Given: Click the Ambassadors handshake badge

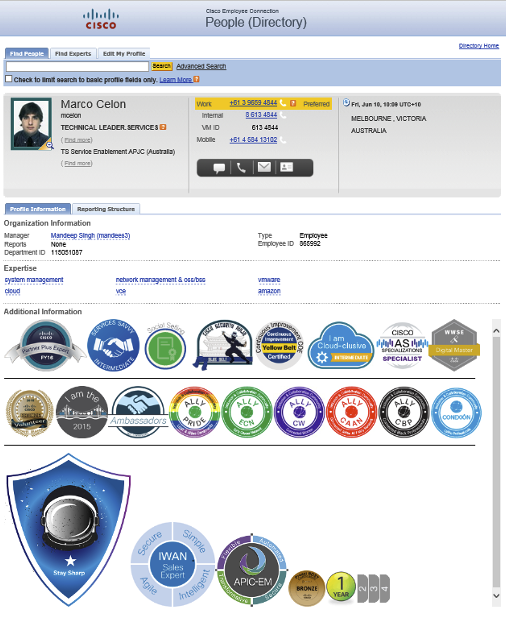Looking at the screenshot, I should 139,412.
